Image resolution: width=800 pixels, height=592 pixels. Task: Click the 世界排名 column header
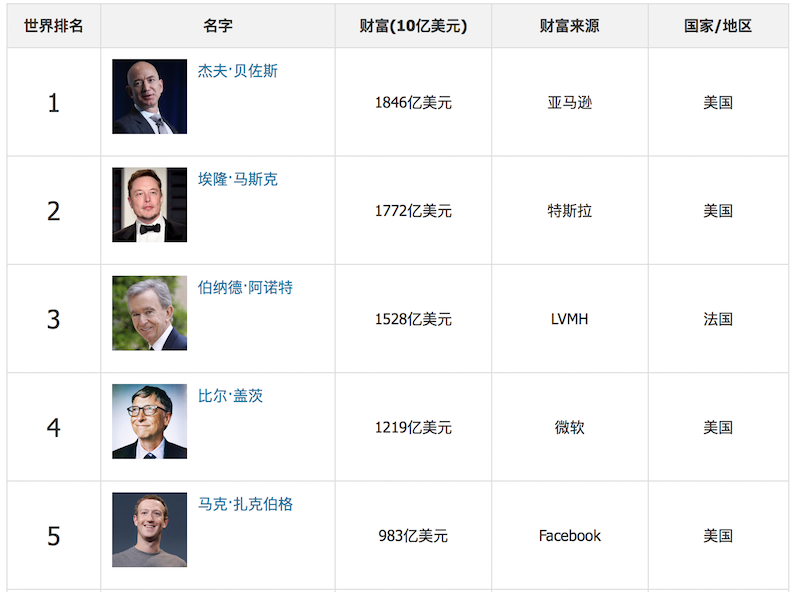pyautogui.click(x=53, y=26)
